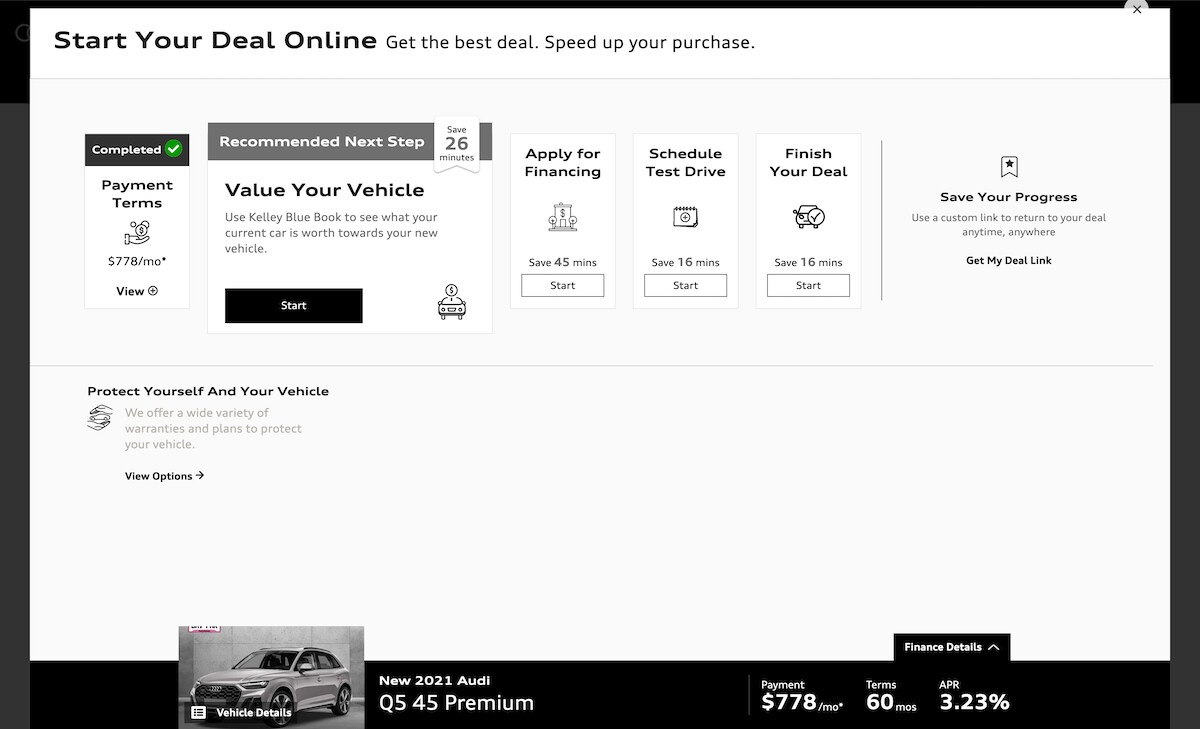Click Get My Deal Link

coord(1009,261)
